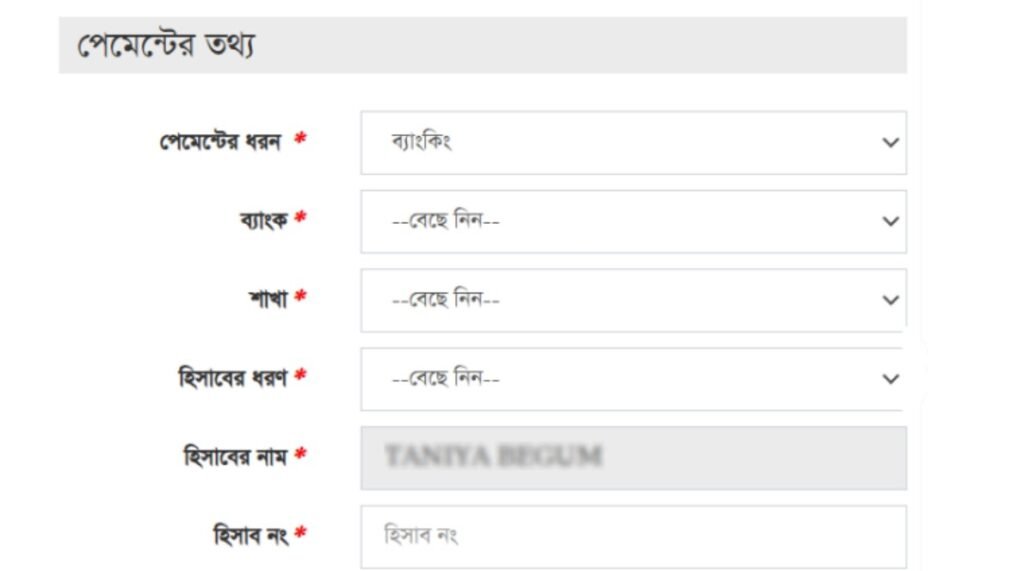
Task: Open the পেমেন্টের ধরন dropdown showing ব্যাংকিং
Action: pos(620,142)
